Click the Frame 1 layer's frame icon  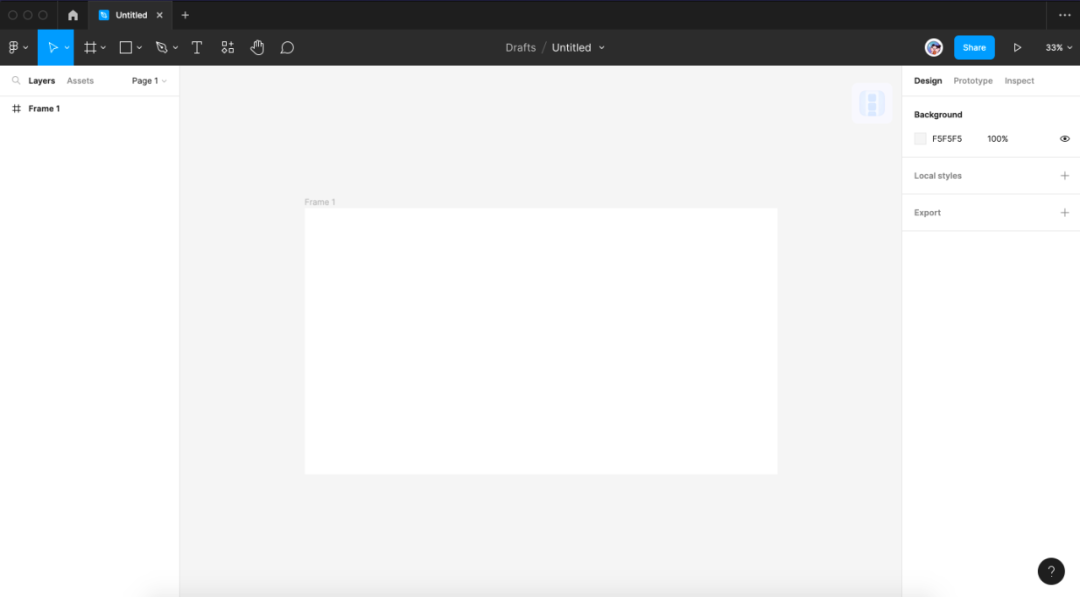(x=17, y=109)
